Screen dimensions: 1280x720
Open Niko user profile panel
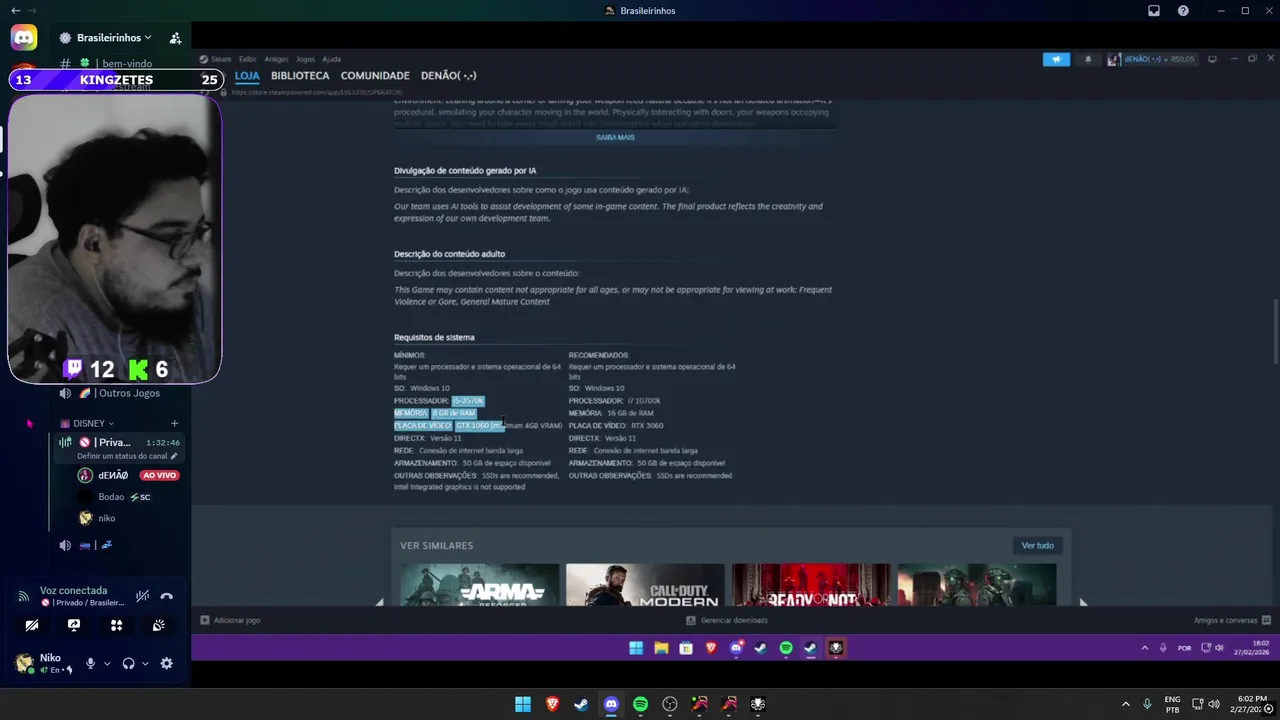(x=45, y=663)
